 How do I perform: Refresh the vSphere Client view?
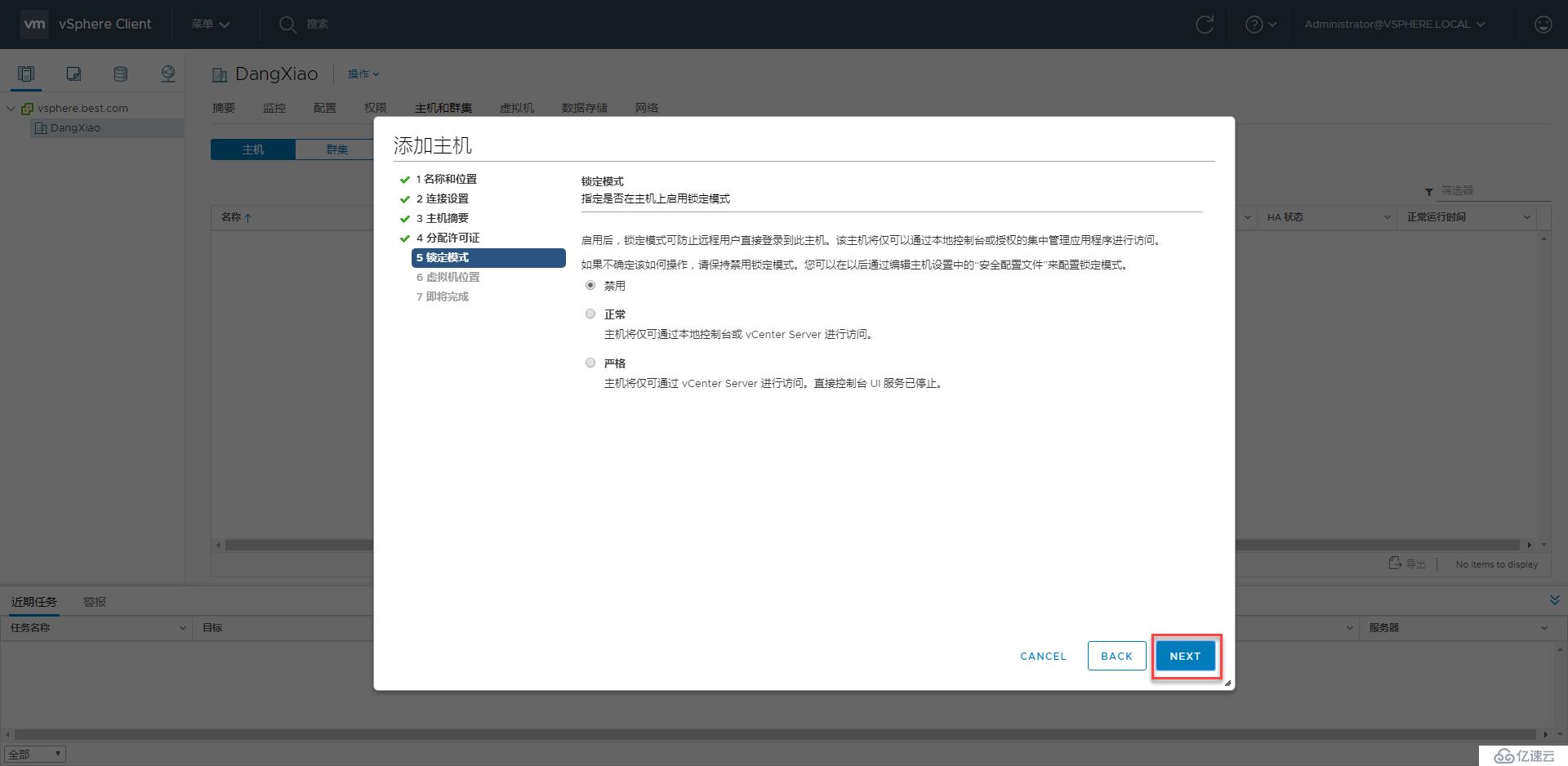tap(1205, 24)
